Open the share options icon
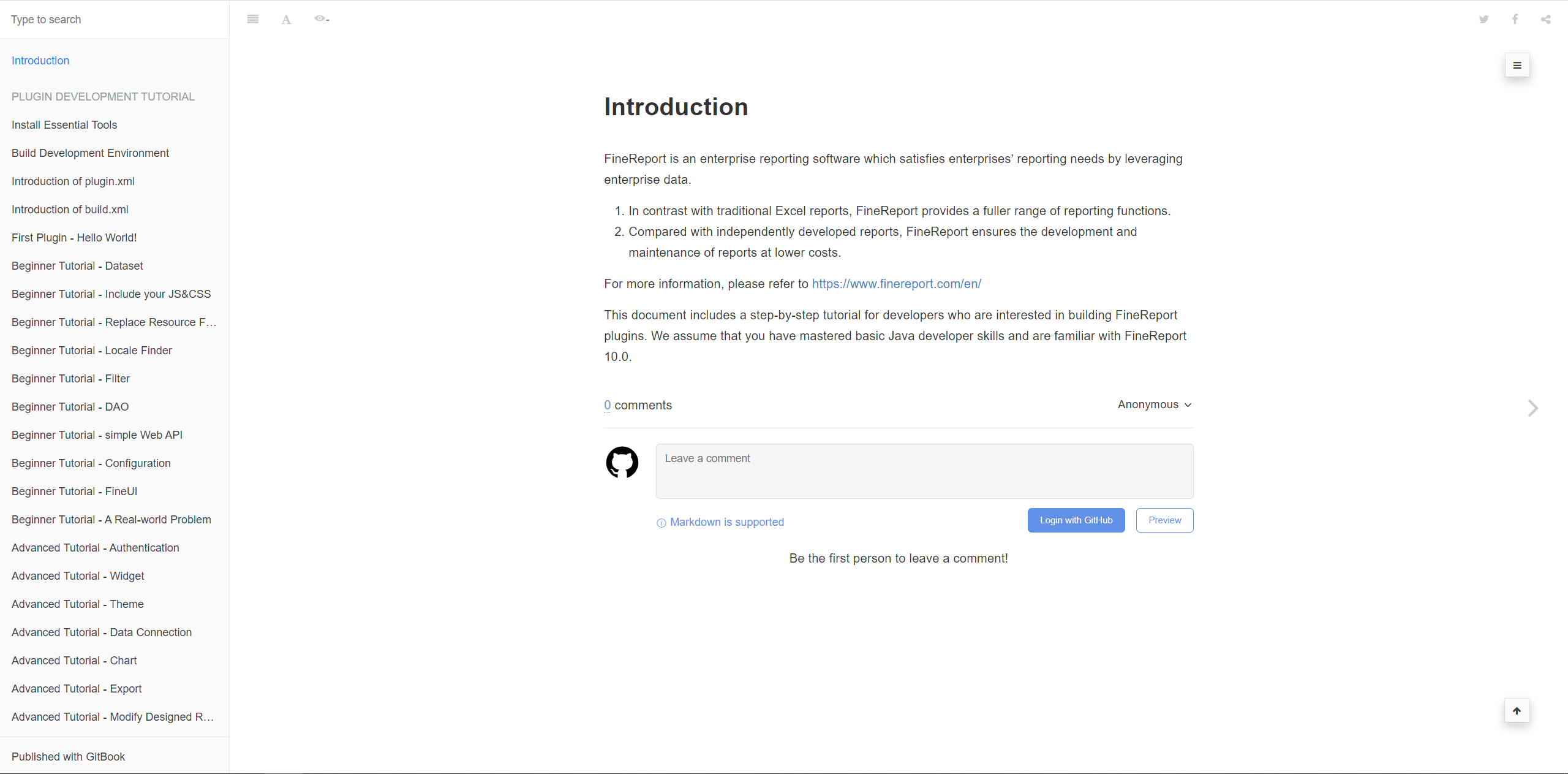The height and width of the screenshot is (774, 1568). point(1546,19)
